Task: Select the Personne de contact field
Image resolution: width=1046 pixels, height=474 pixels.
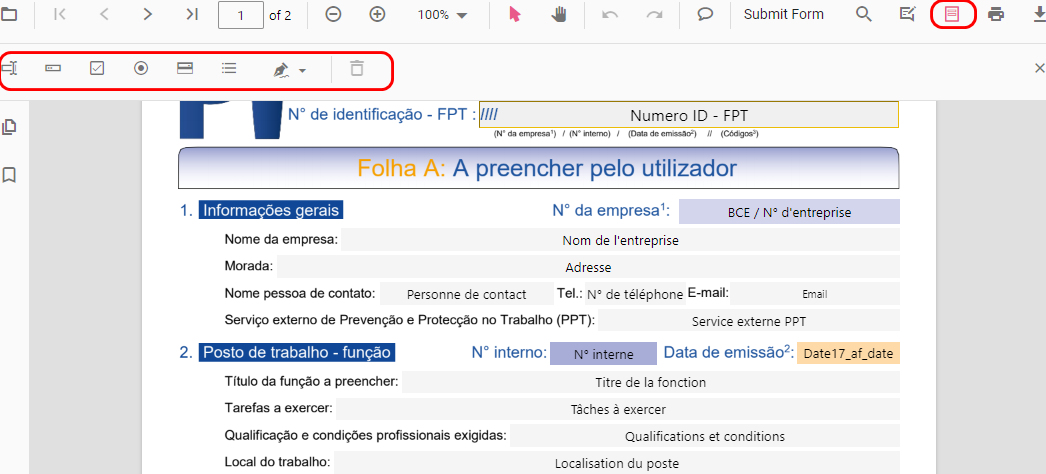Action: [466, 294]
